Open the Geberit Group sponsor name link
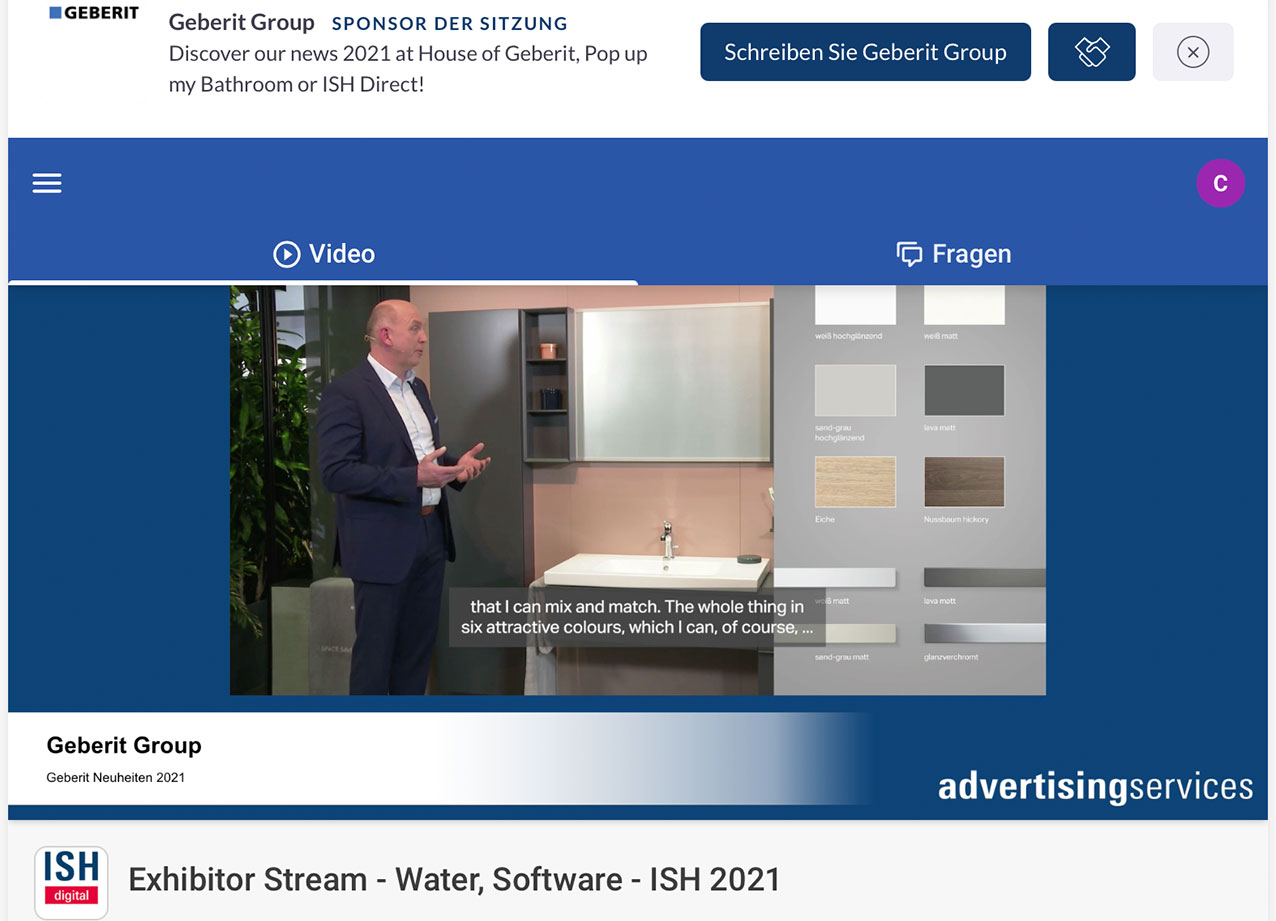Image resolution: width=1276 pixels, height=921 pixels. tap(241, 22)
